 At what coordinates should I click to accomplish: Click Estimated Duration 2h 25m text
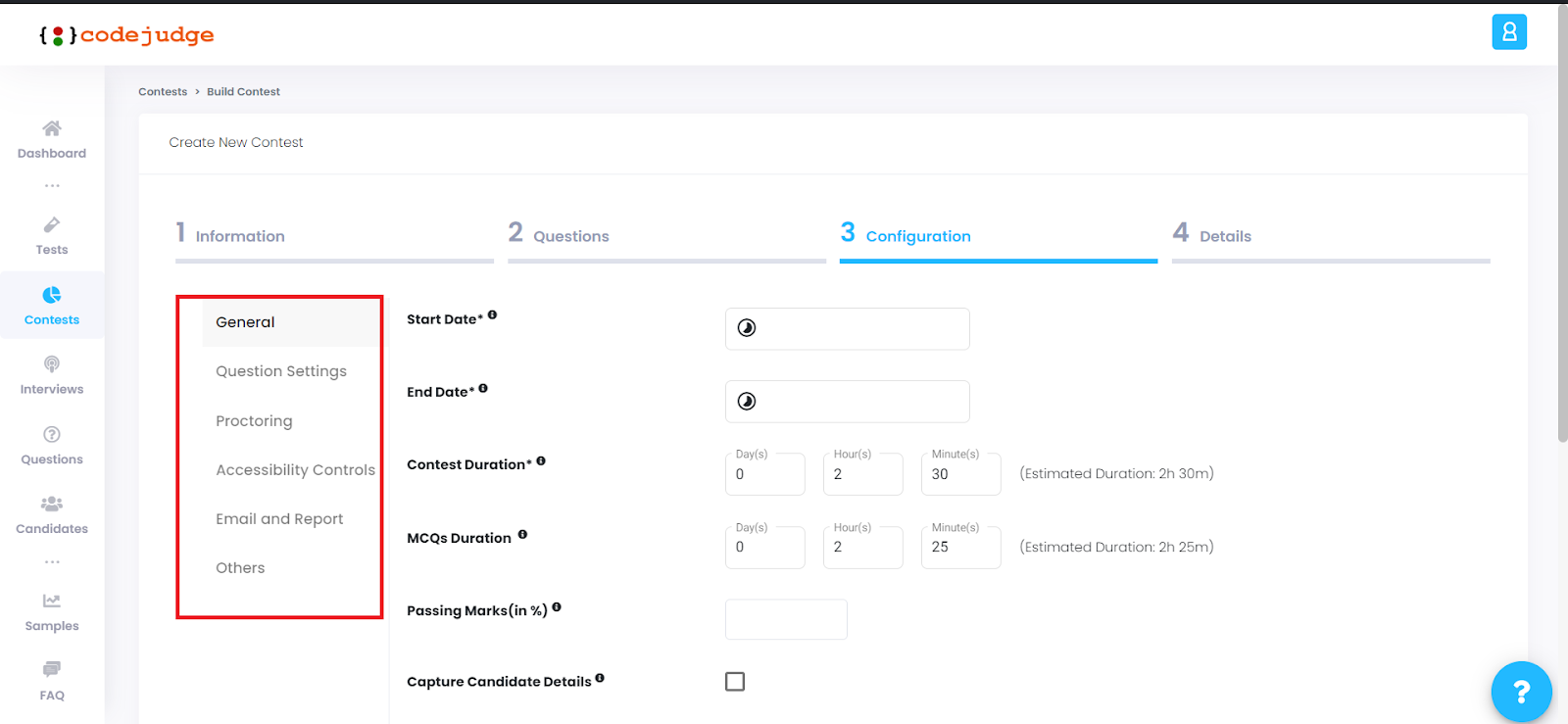click(x=1117, y=548)
